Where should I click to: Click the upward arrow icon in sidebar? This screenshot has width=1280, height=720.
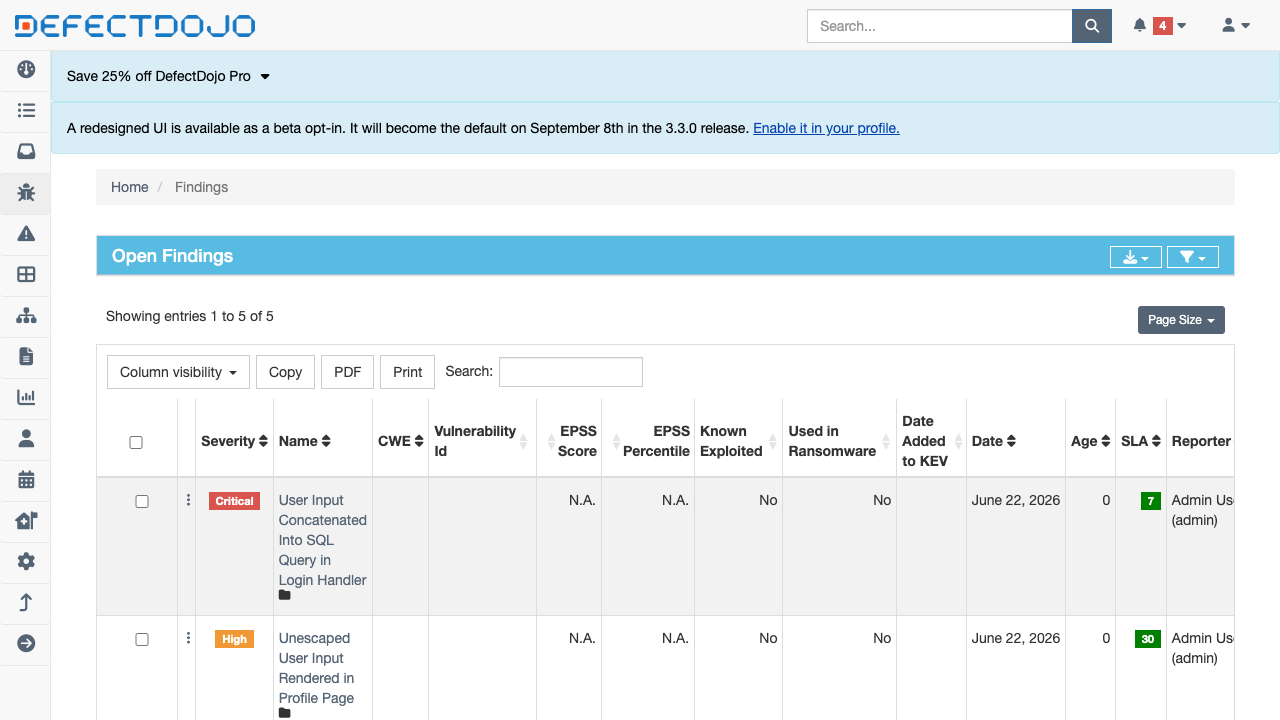pos(26,602)
